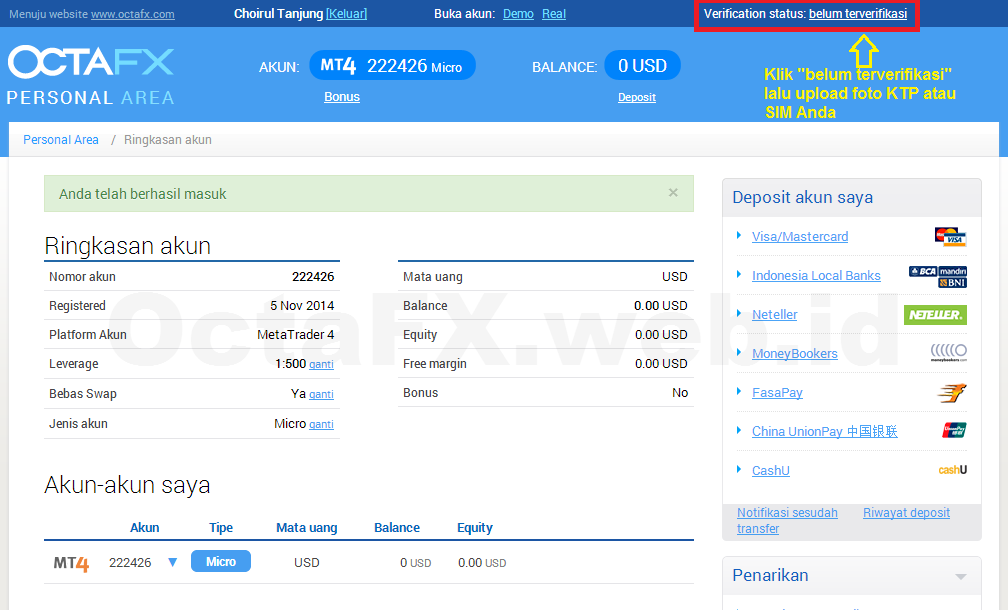
Task: Click the Bonus 'No' value
Action: (x=680, y=393)
